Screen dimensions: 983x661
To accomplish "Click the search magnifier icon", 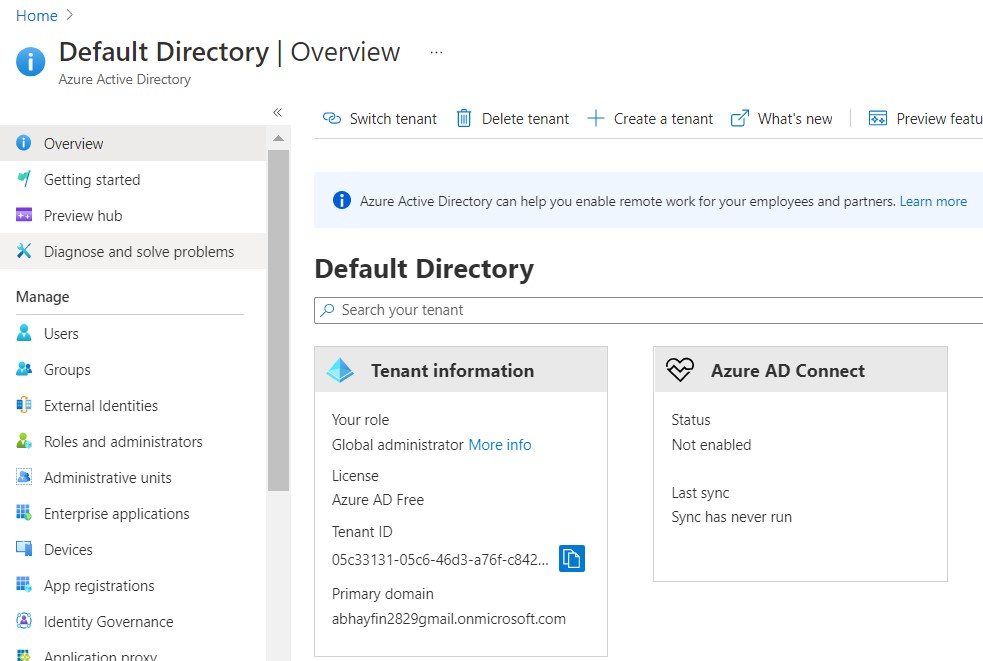I will click(x=327, y=310).
